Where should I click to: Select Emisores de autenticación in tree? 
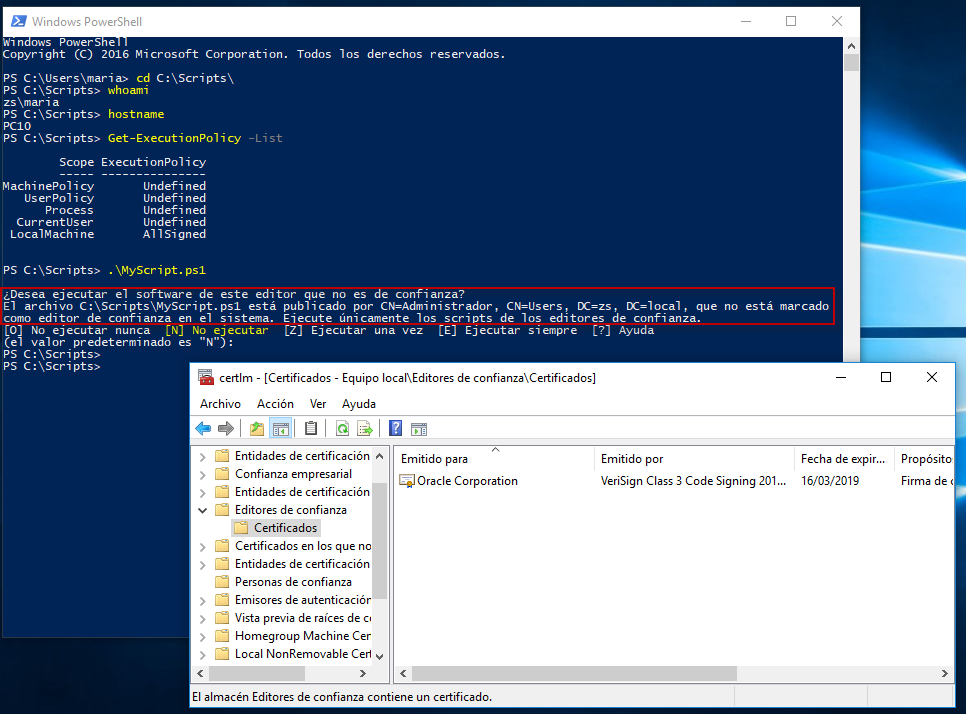pyautogui.click(x=302, y=599)
